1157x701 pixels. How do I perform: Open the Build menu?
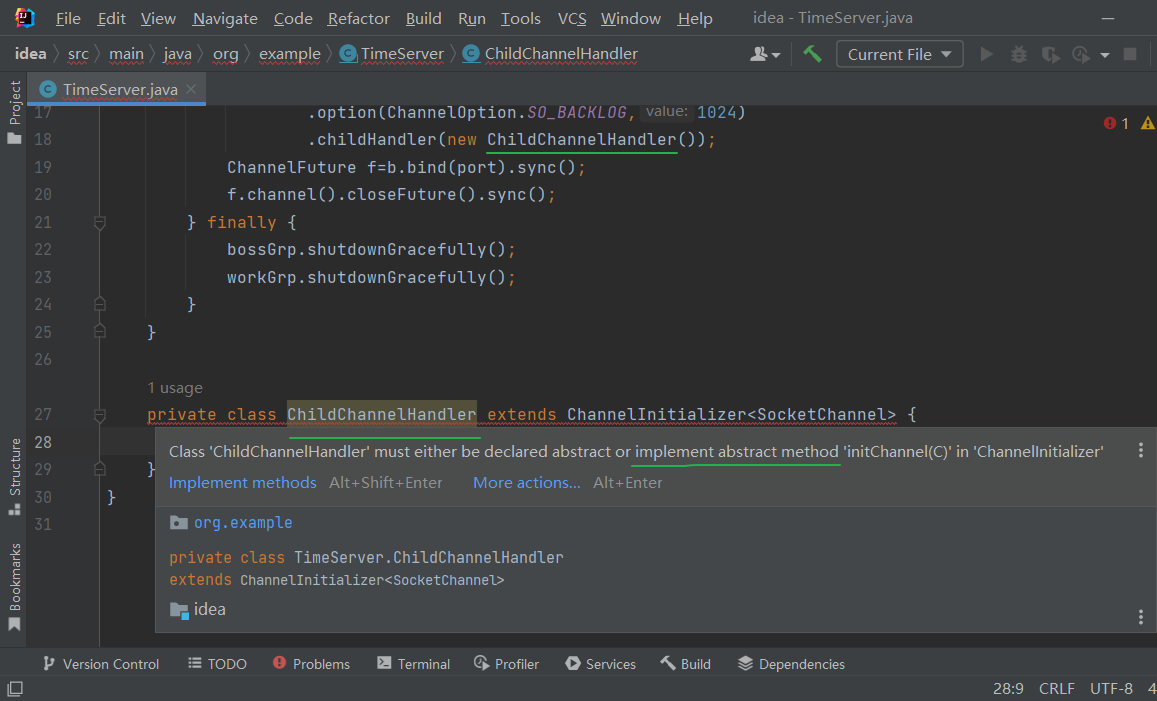pos(424,18)
